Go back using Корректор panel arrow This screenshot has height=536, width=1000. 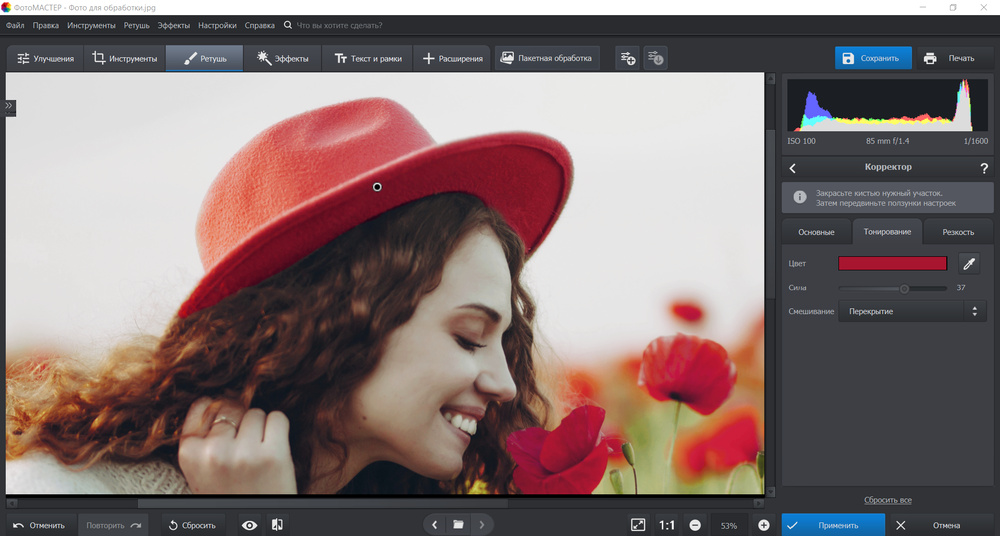(x=793, y=168)
